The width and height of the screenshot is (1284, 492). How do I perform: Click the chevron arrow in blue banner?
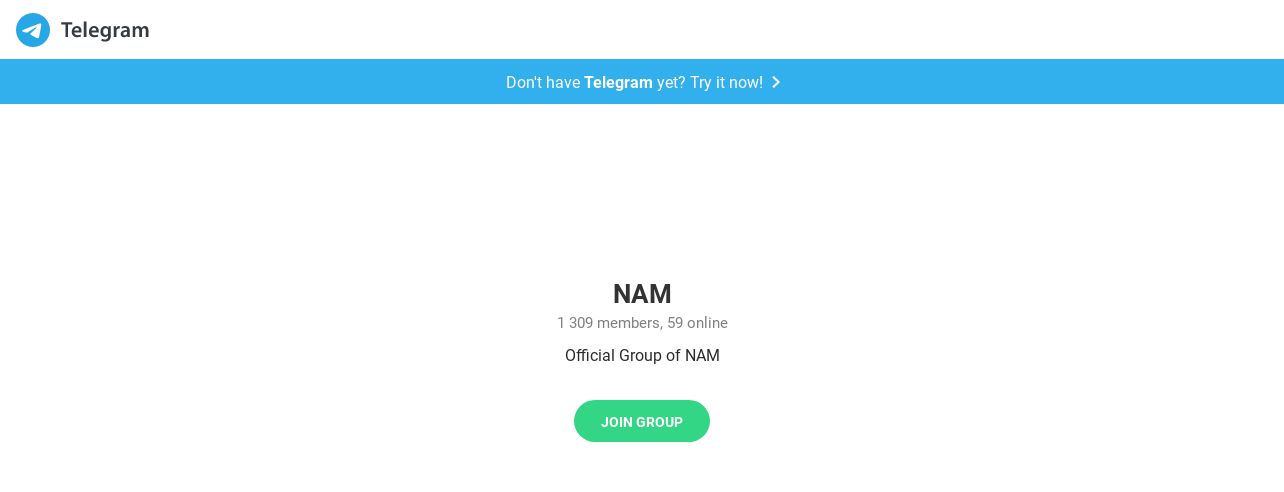pyautogui.click(x=776, y=82)
